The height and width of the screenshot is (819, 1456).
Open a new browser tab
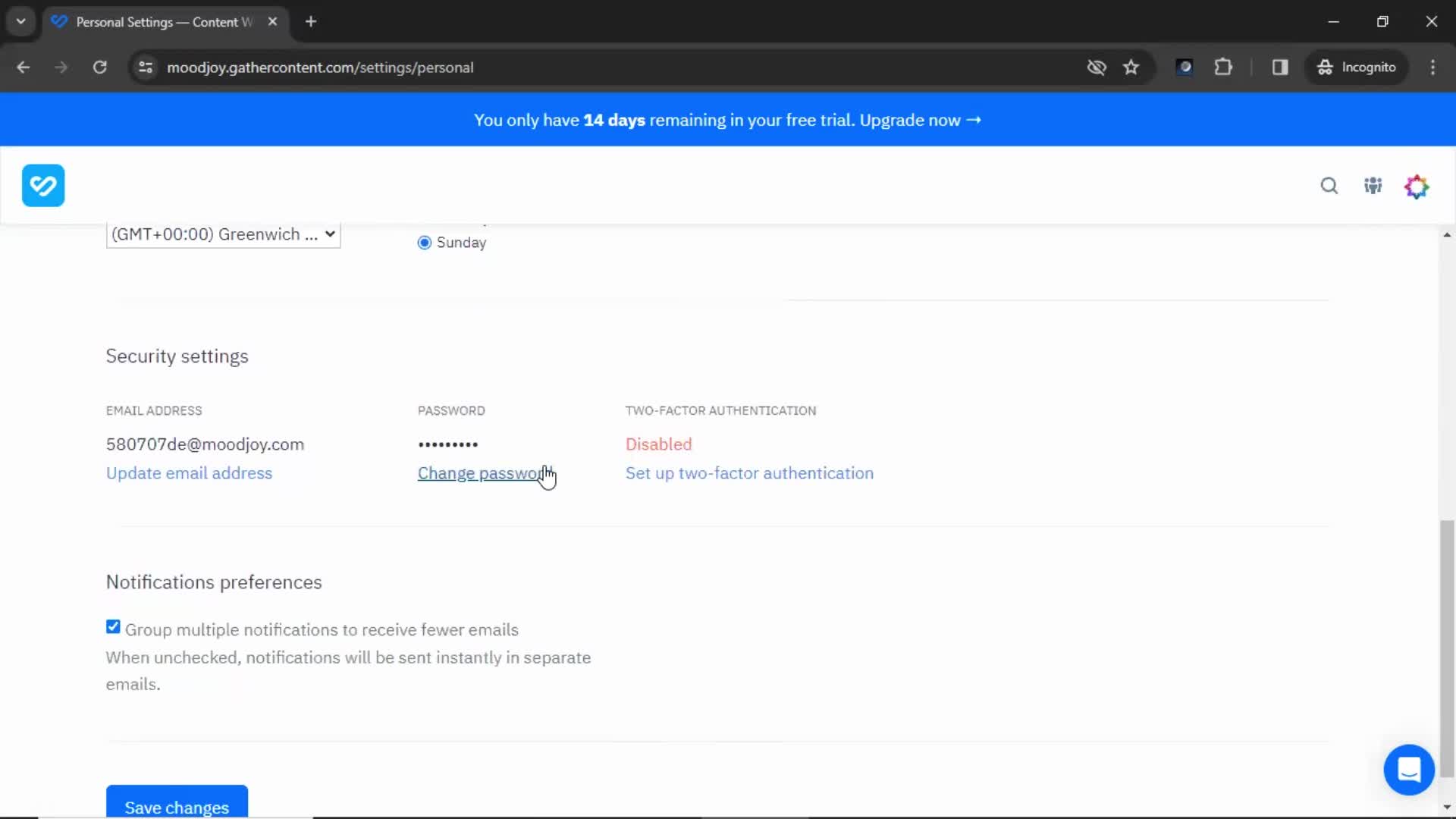coord(311,22)
